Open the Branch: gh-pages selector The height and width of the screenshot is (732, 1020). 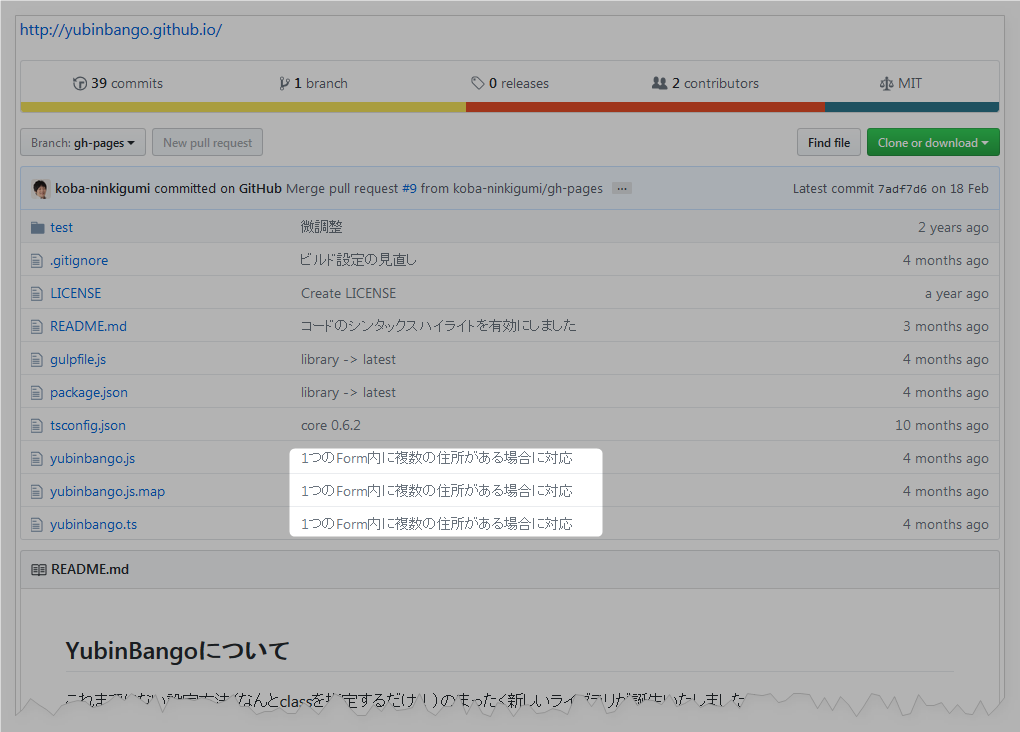pyautogui.click(x=82, y=142)
